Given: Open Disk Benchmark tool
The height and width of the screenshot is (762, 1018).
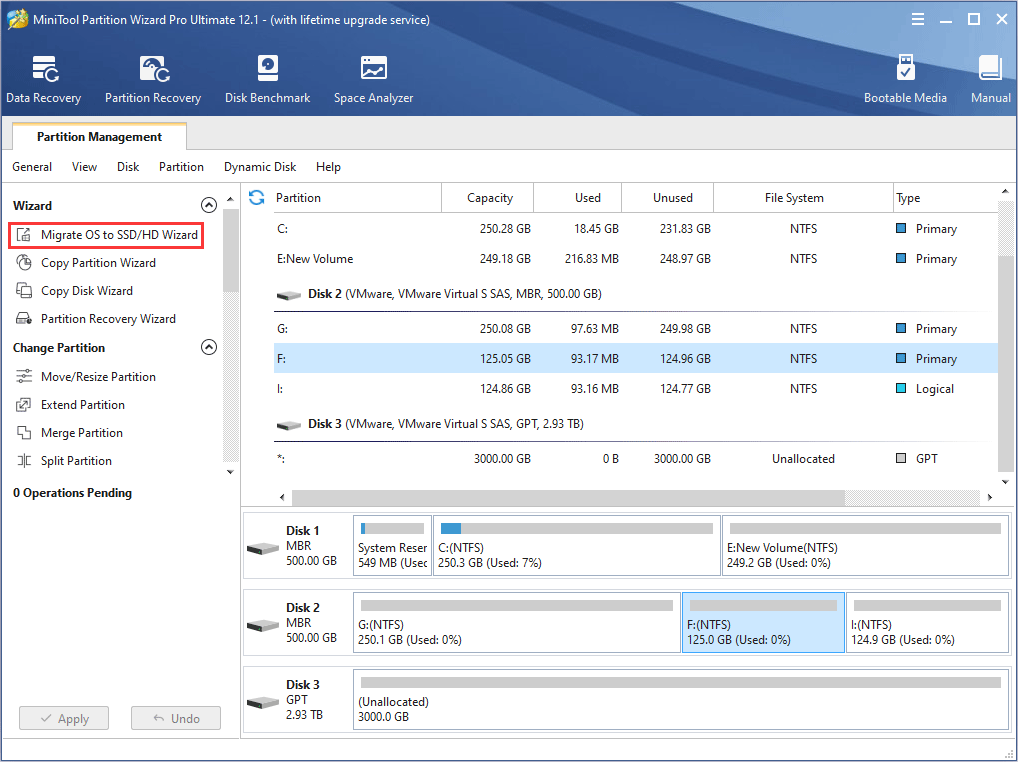Looking at the screenshot, I should pos(267,80).
